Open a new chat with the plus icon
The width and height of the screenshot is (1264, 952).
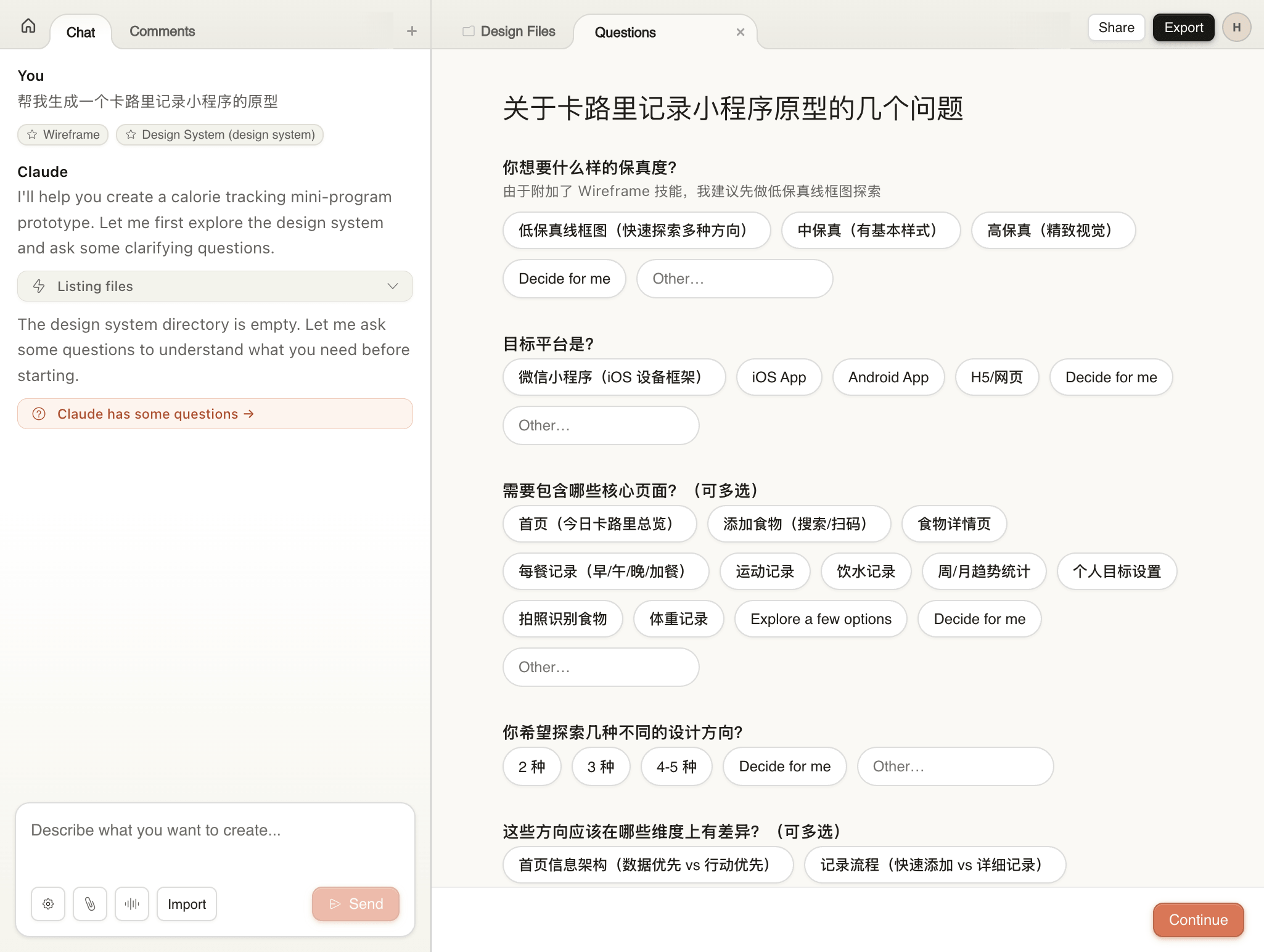411,31
